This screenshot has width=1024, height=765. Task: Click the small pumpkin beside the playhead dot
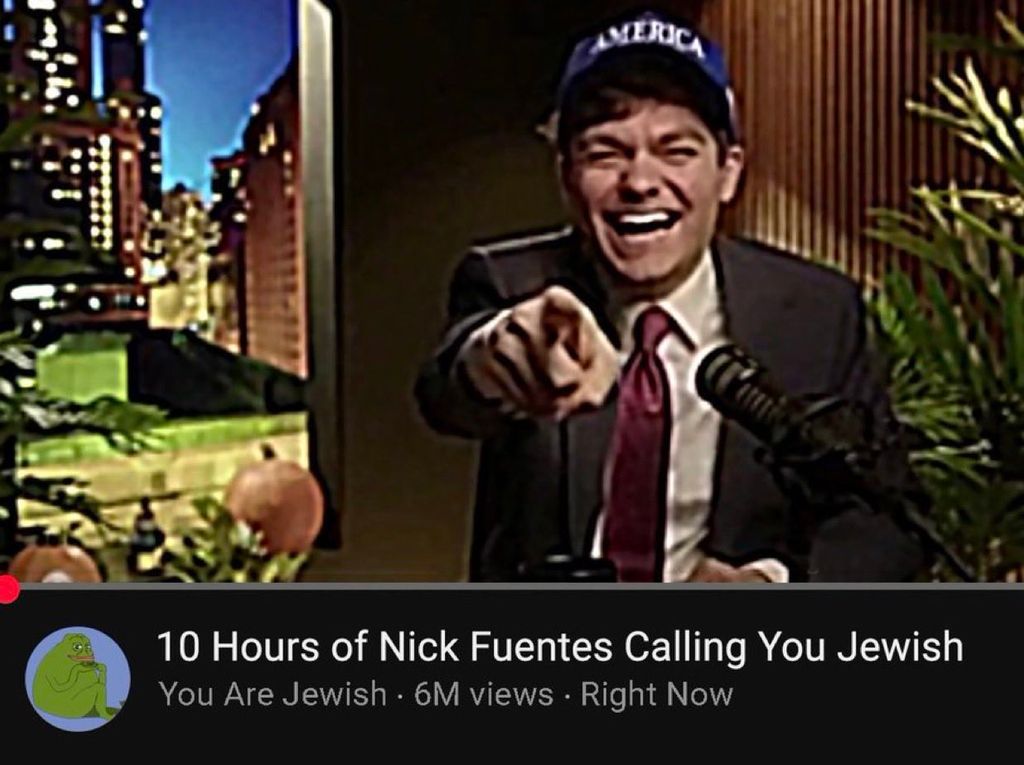[x=56, y=561]
